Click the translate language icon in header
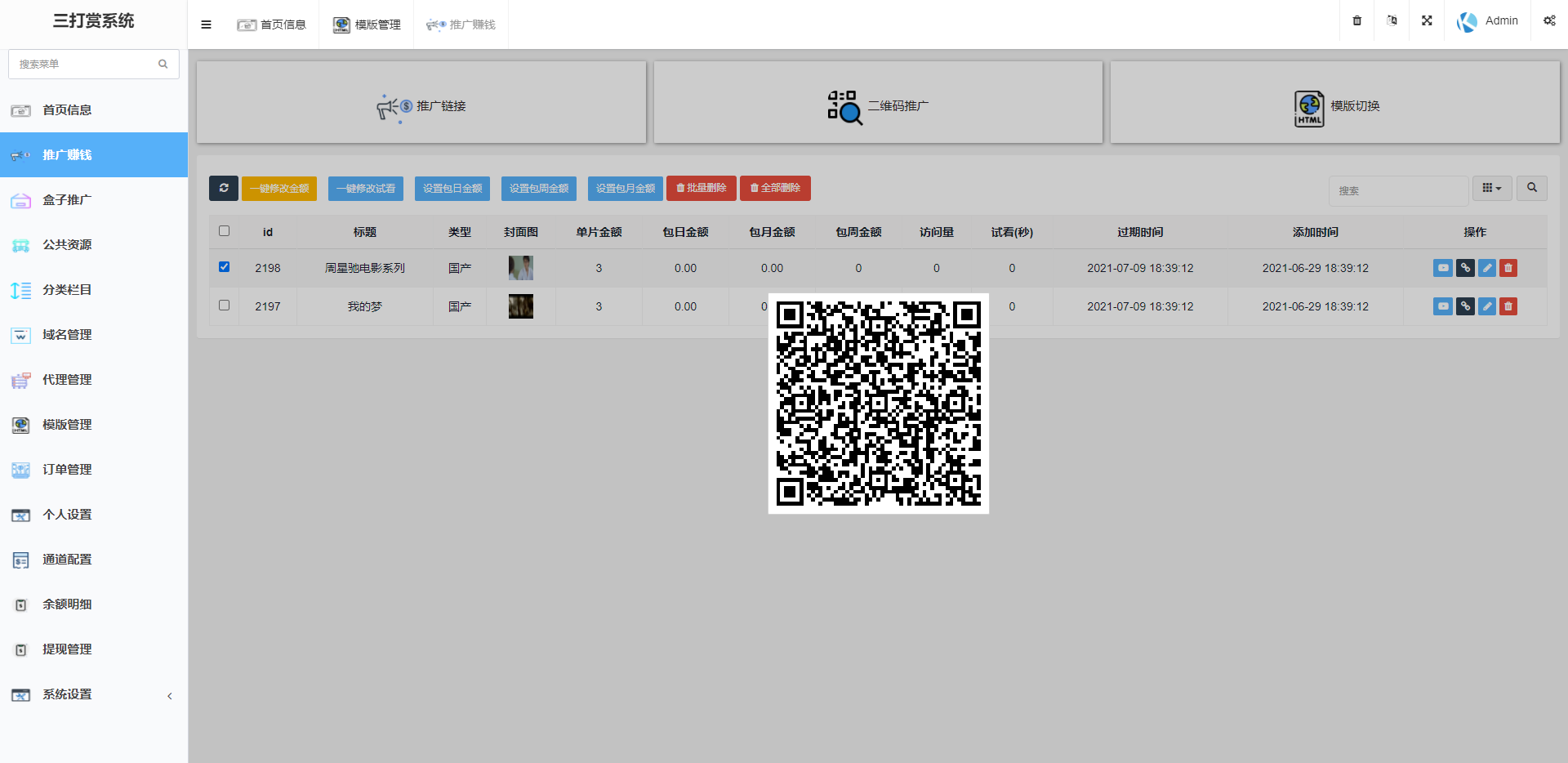 [1392, 21]
